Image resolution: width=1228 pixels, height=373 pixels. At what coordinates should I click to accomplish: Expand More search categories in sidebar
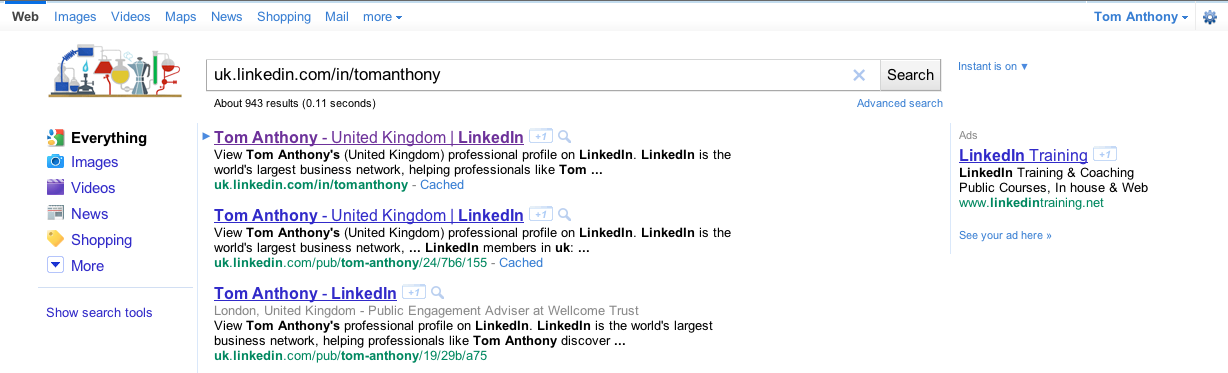76,265
